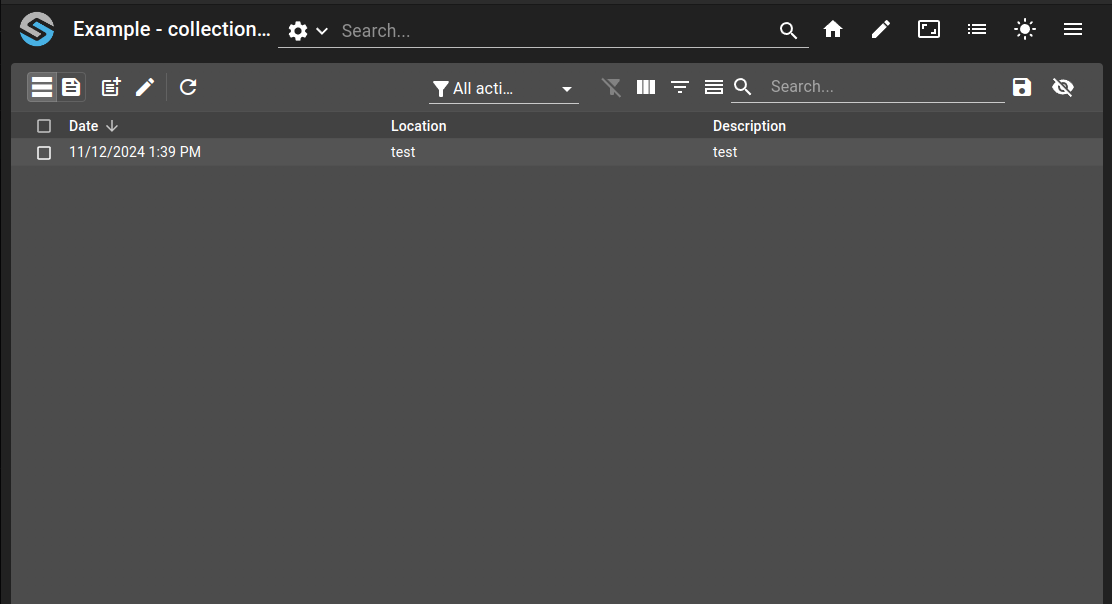Sort by the Description column header
Viewport: 1112px width, 604px height.
[749, 126]
